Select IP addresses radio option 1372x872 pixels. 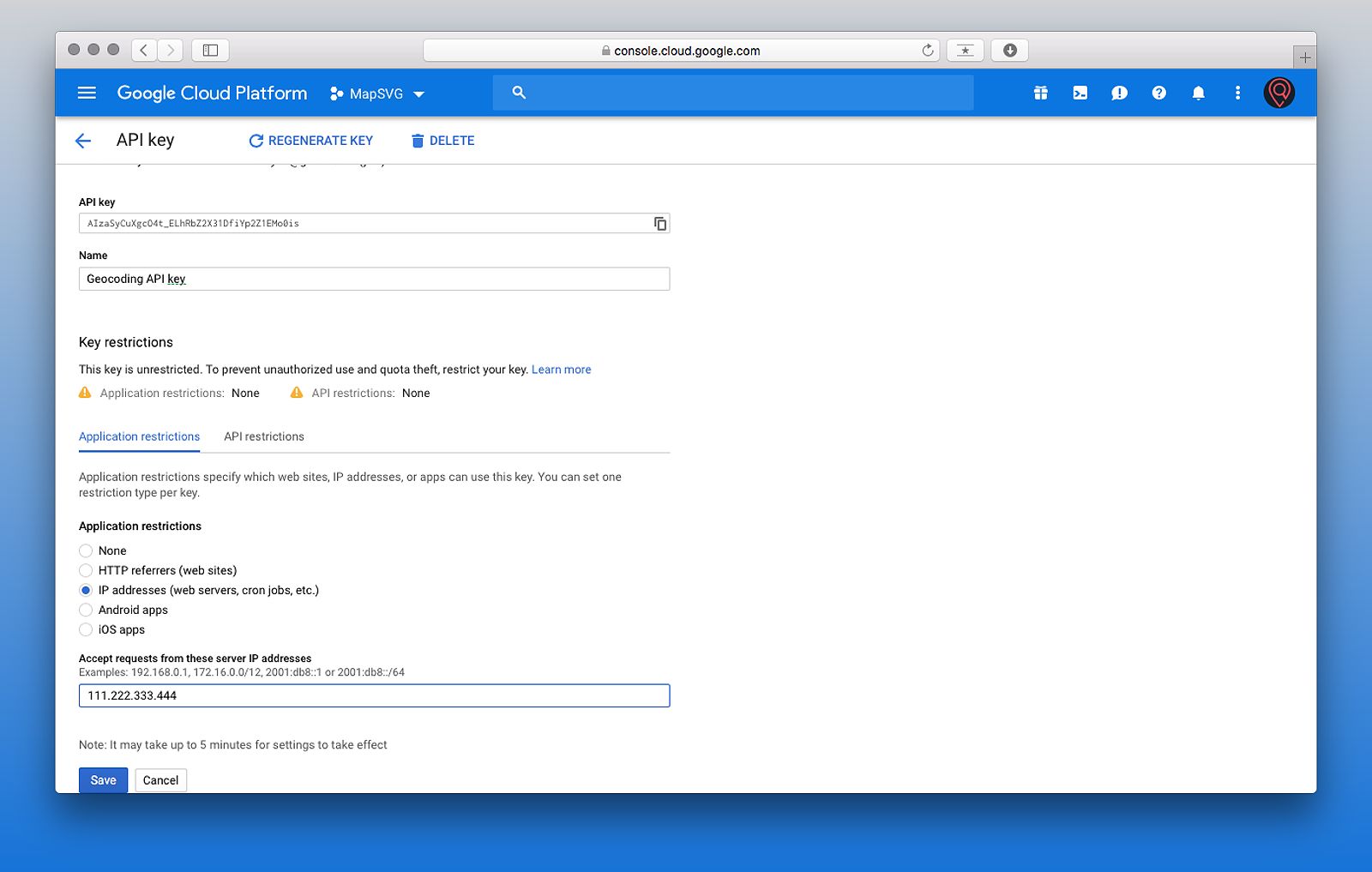click(x=86, y=590)
